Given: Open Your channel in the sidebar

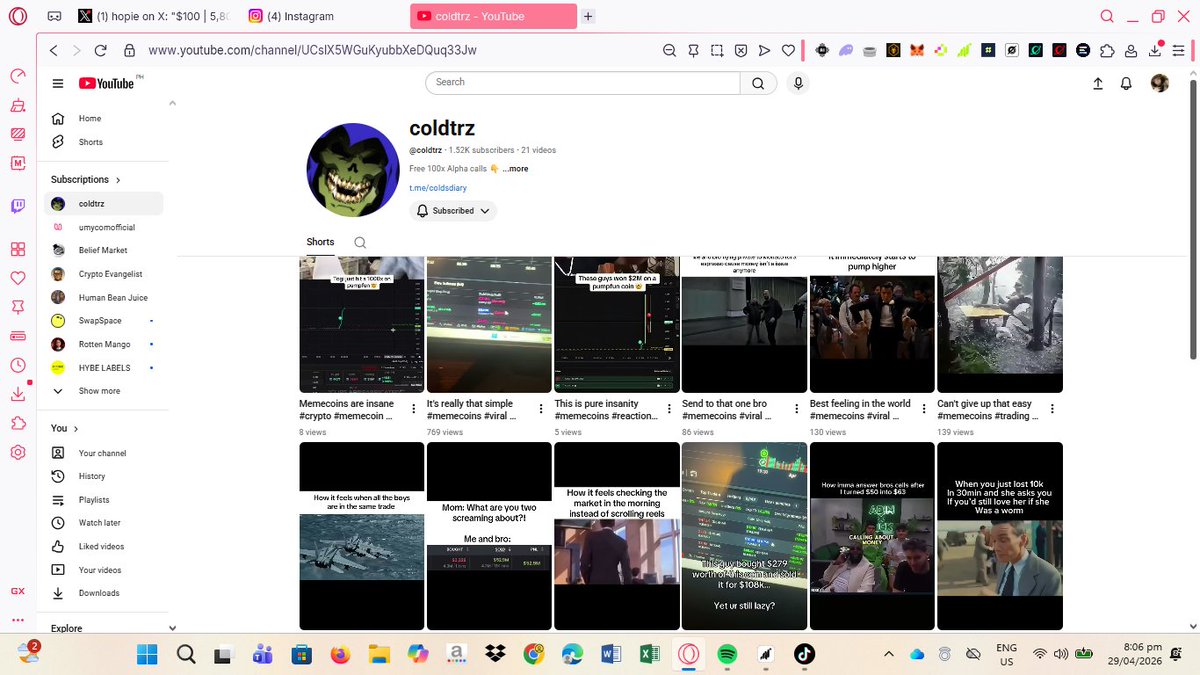Looking at the screenshot, I should click(x=102, y=453).
